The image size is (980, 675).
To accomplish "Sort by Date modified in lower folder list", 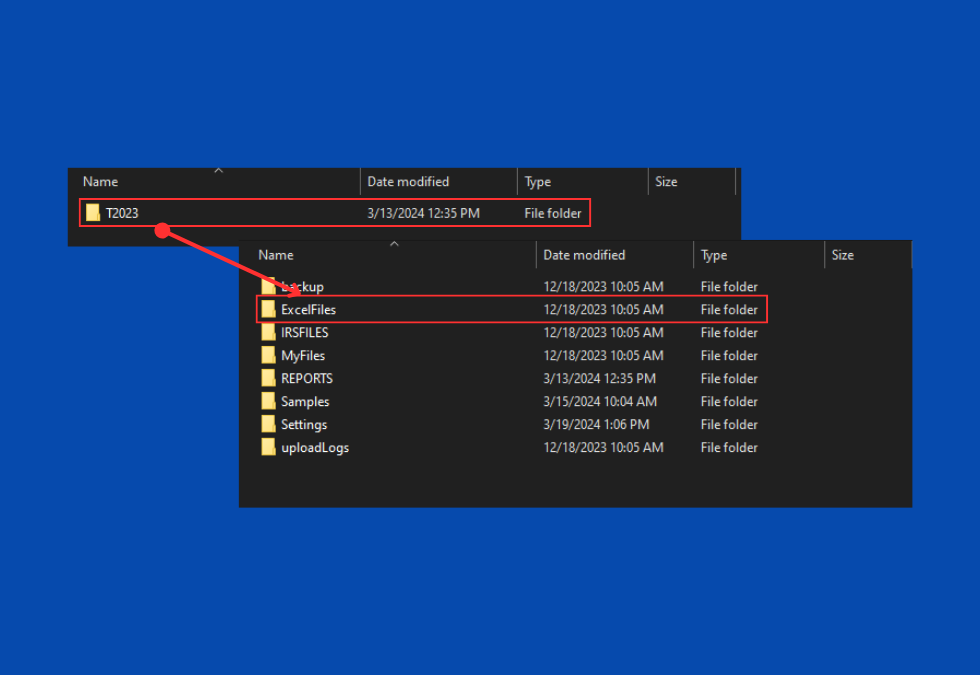I will (584, 256).
